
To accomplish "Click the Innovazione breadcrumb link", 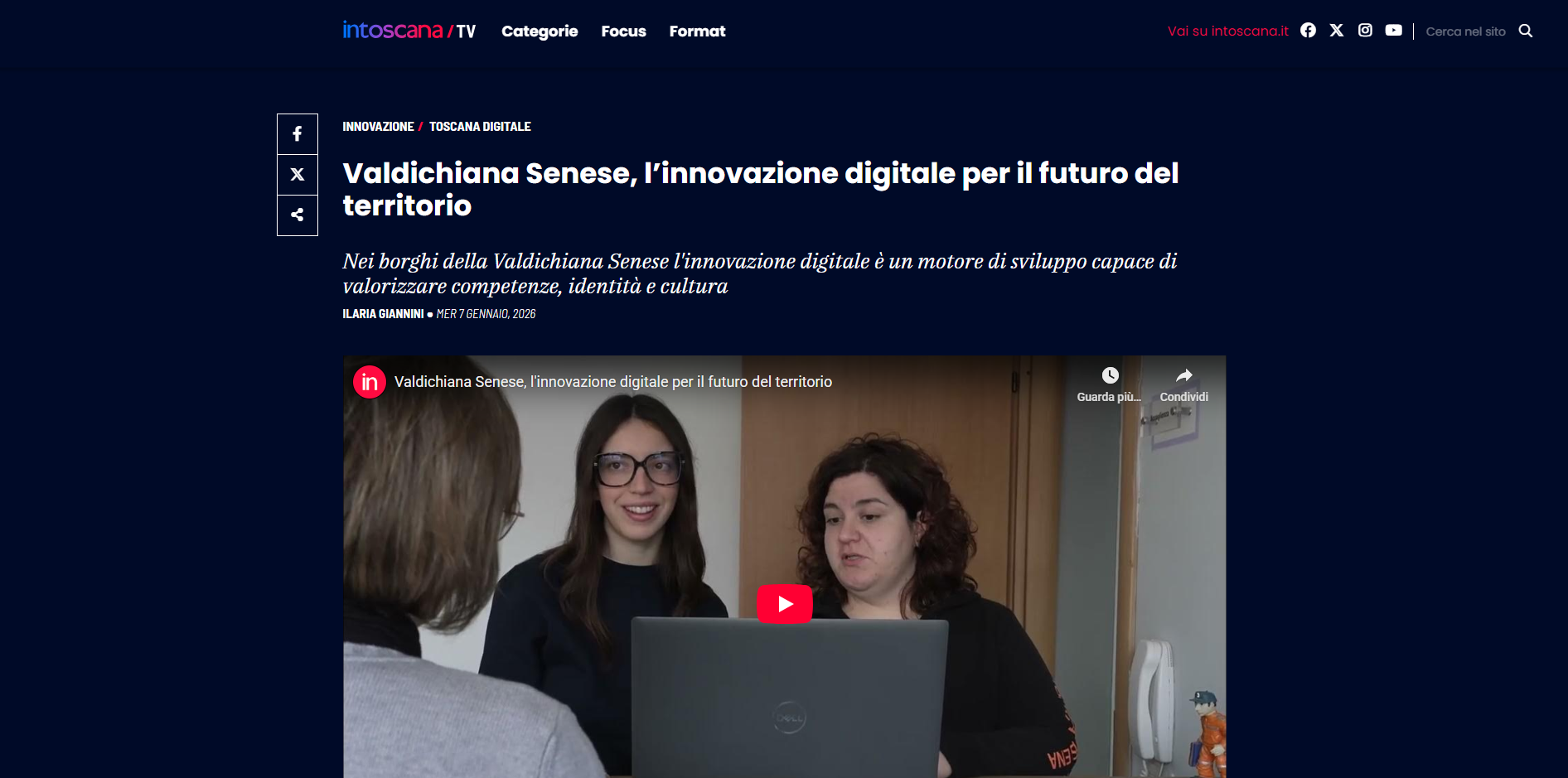I will click(378, 127).
